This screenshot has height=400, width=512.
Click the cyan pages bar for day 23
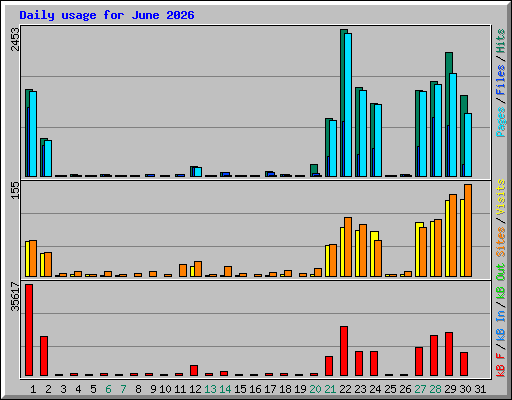click(363, 133)
